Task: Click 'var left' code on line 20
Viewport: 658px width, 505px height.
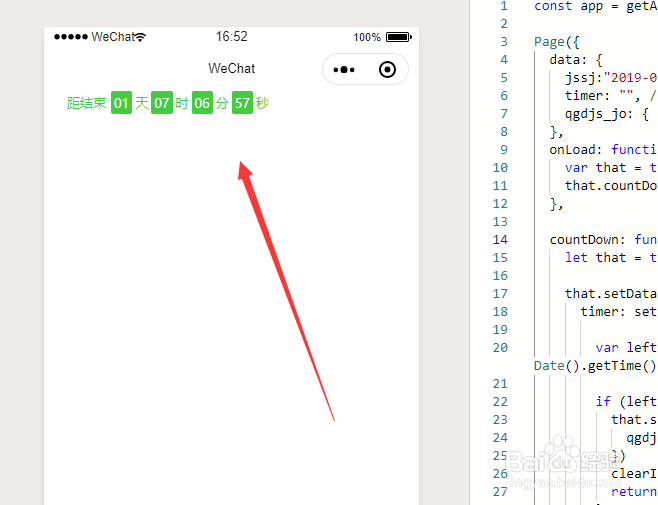Action: coord(626,348)
